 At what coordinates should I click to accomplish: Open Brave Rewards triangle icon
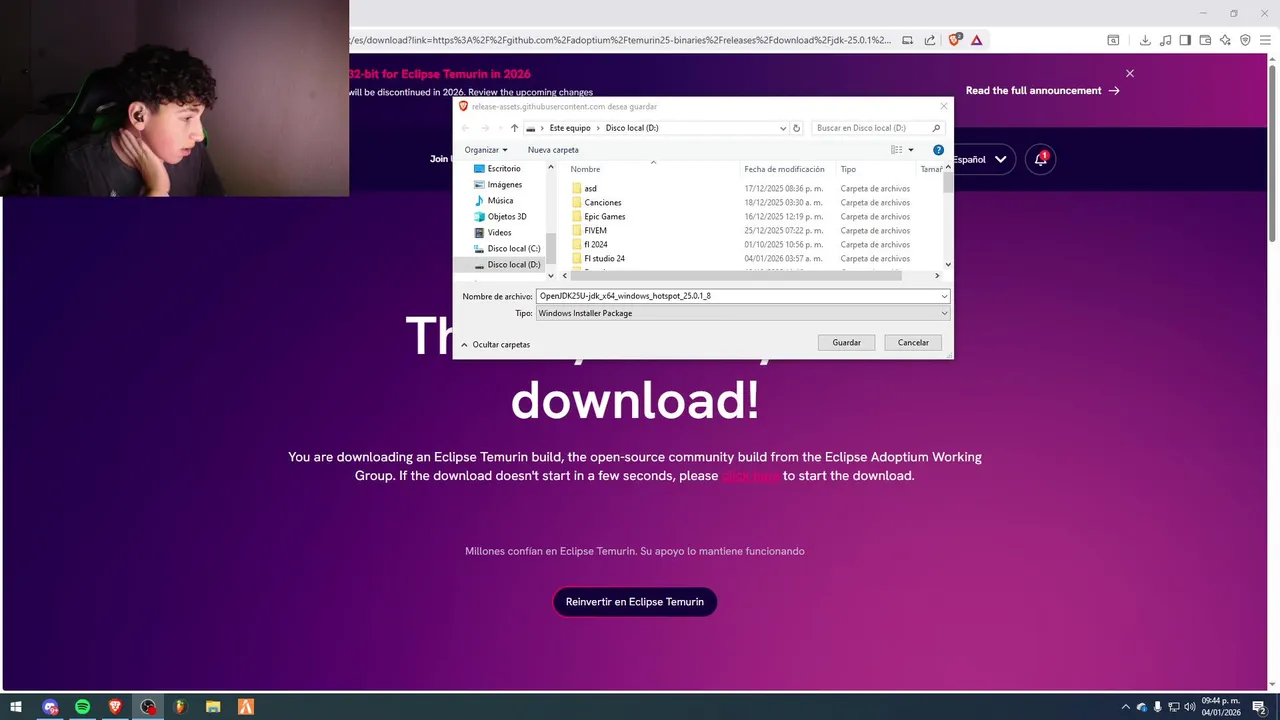pyautogui.click(x=976, y=40)
